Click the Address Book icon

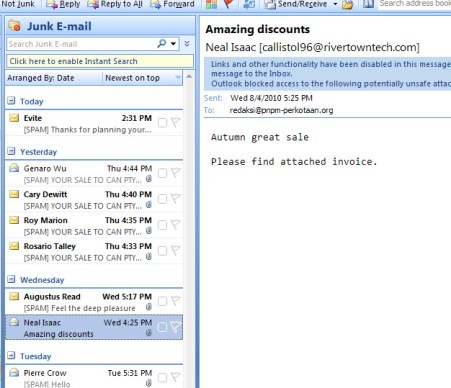tap(368, 4)
